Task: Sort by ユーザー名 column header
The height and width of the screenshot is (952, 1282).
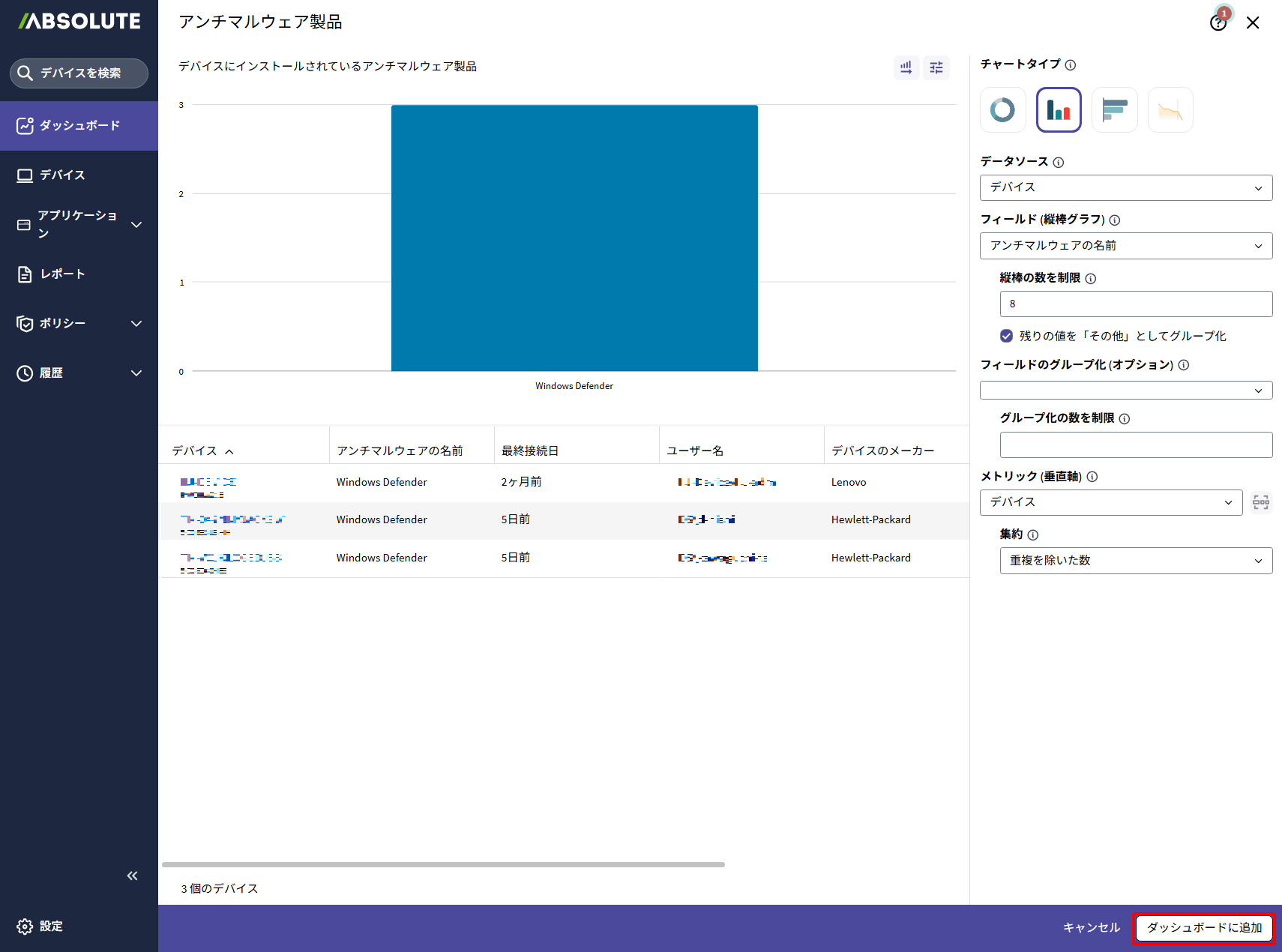Action: [695, 451]
